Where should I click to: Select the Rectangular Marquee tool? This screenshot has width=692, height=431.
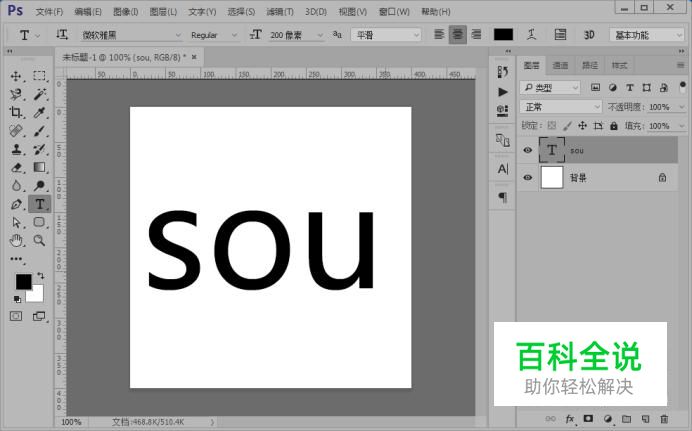click(39, 76)
